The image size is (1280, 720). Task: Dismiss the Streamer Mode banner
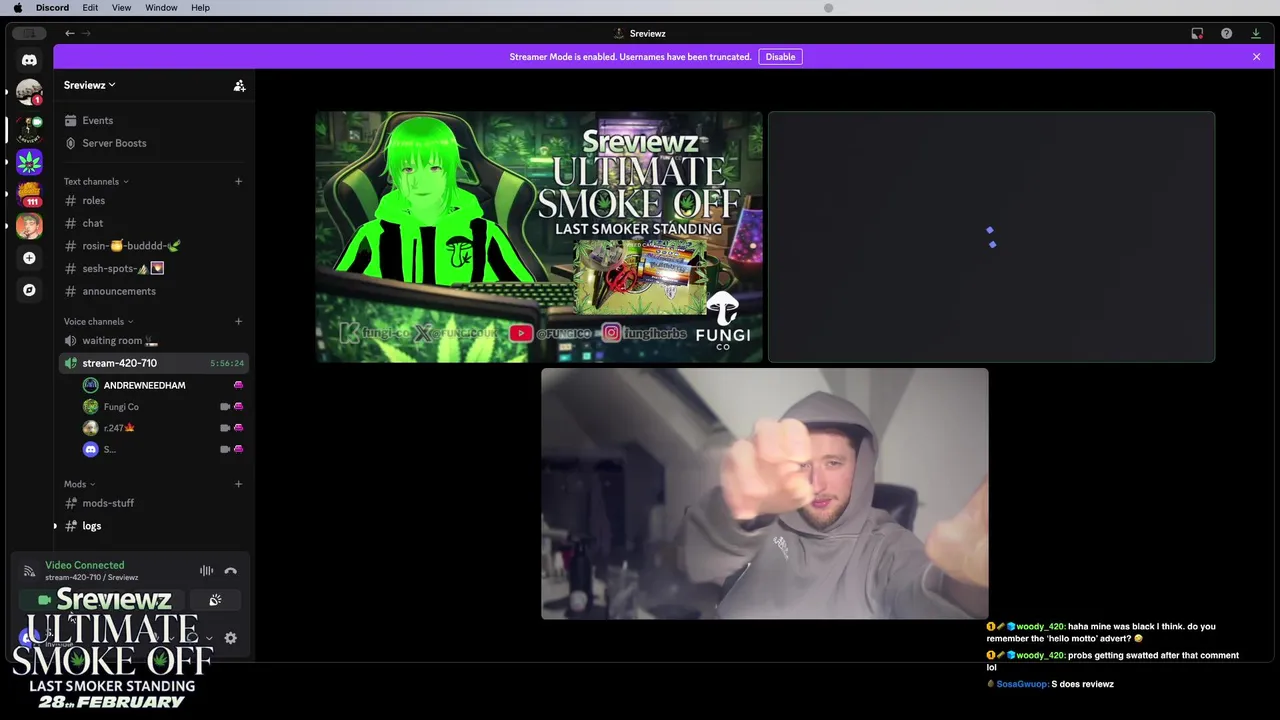1256,57
